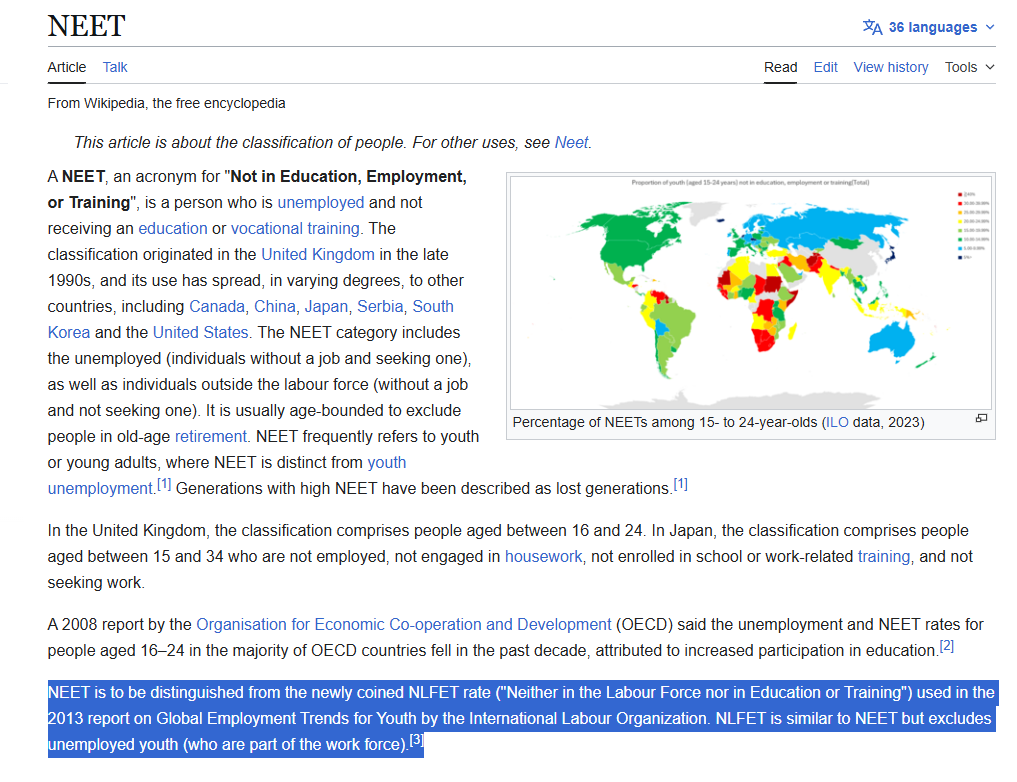Open the United States link
This screenshot has height=782, width=1017.
200,333
